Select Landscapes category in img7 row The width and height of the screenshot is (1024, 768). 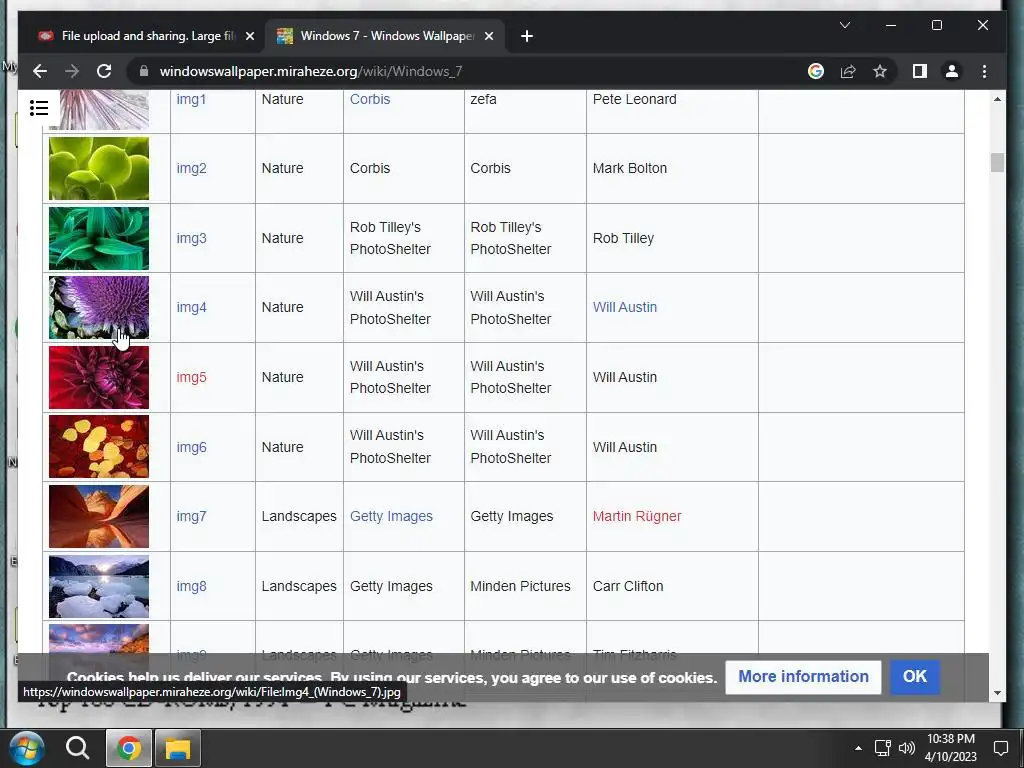tap(299, 516)
